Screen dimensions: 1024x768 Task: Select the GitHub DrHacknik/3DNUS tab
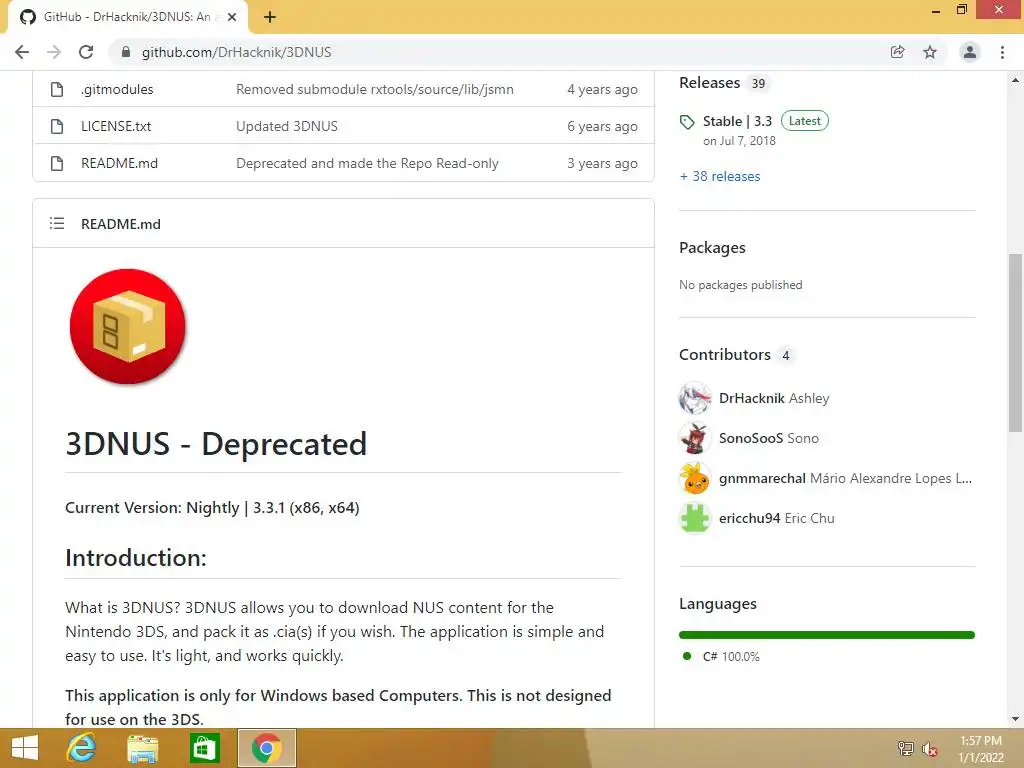tap(128, 17)
